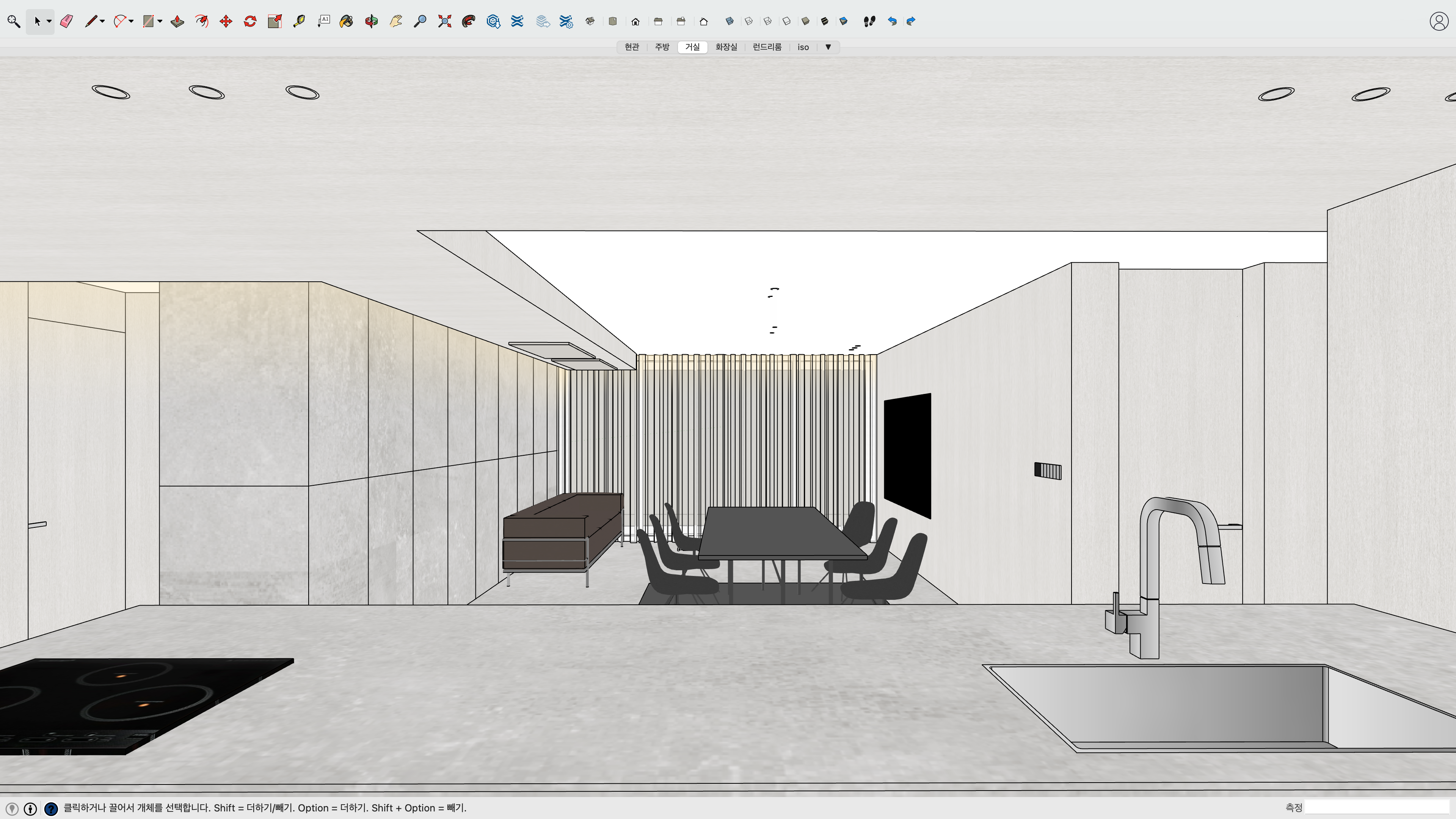Select the Eraser tool
Image resolution: width=1456 pixels, height=819 pixels.
(67, 22)
